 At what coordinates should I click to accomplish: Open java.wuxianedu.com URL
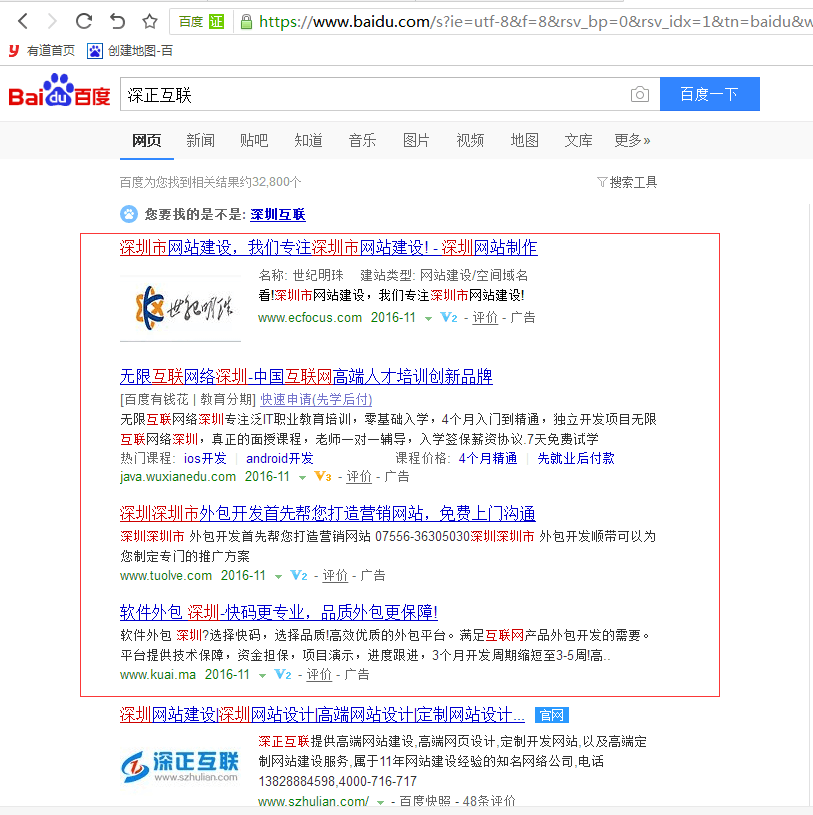(178, 477)
